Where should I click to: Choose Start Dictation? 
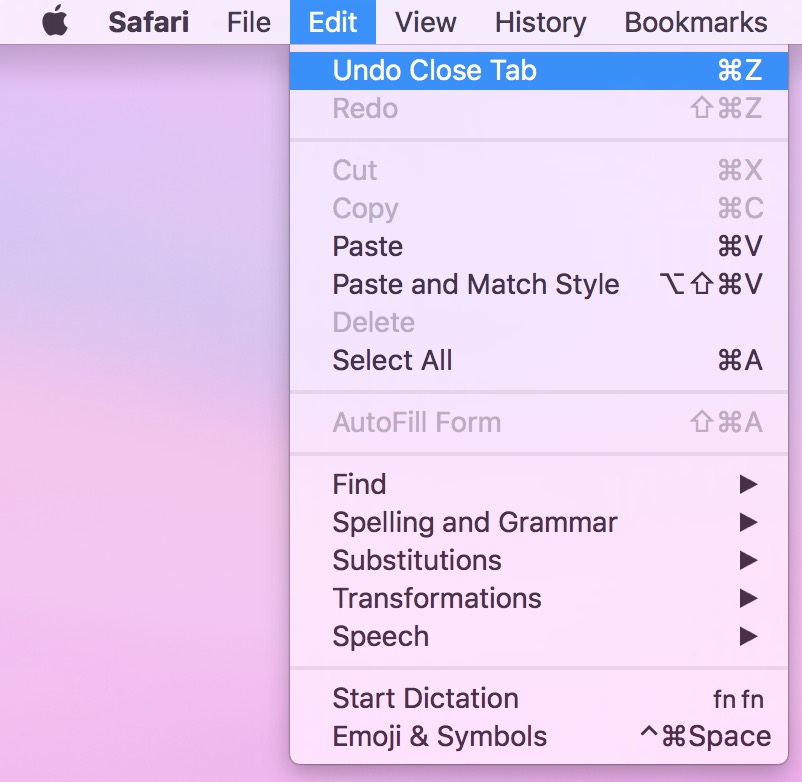[x=539, y=699]
